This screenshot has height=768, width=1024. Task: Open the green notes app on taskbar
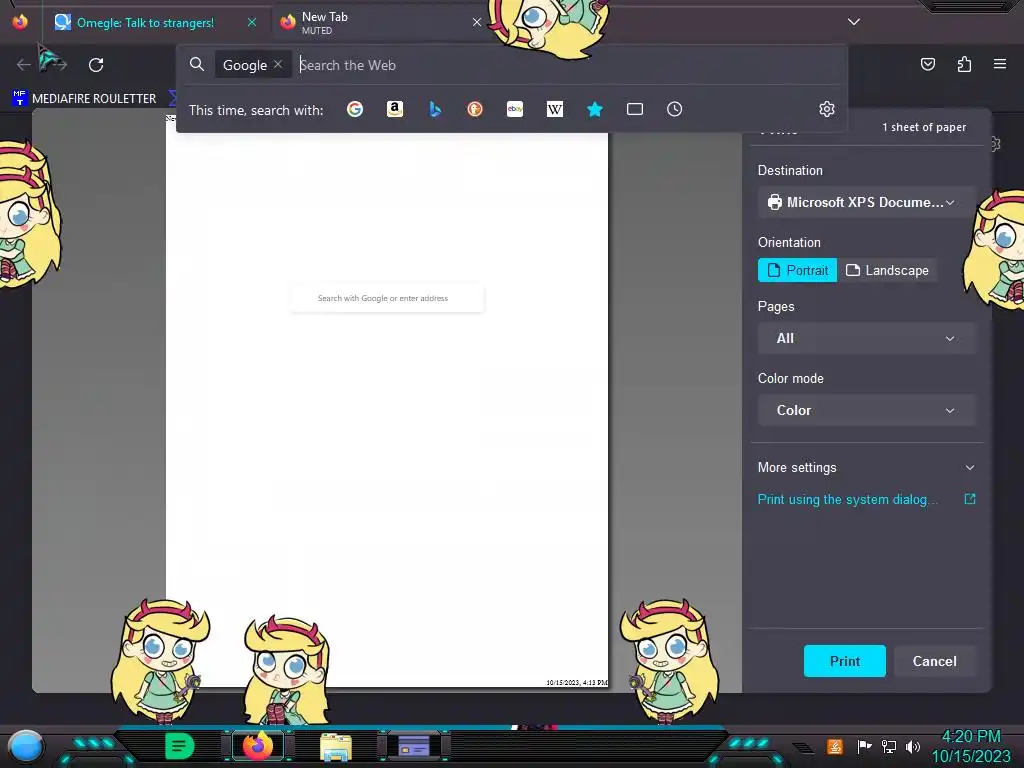[x=179, y=746]
